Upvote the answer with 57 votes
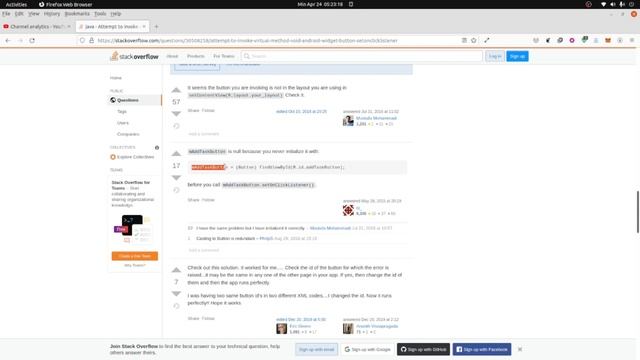 coord(176,90)
